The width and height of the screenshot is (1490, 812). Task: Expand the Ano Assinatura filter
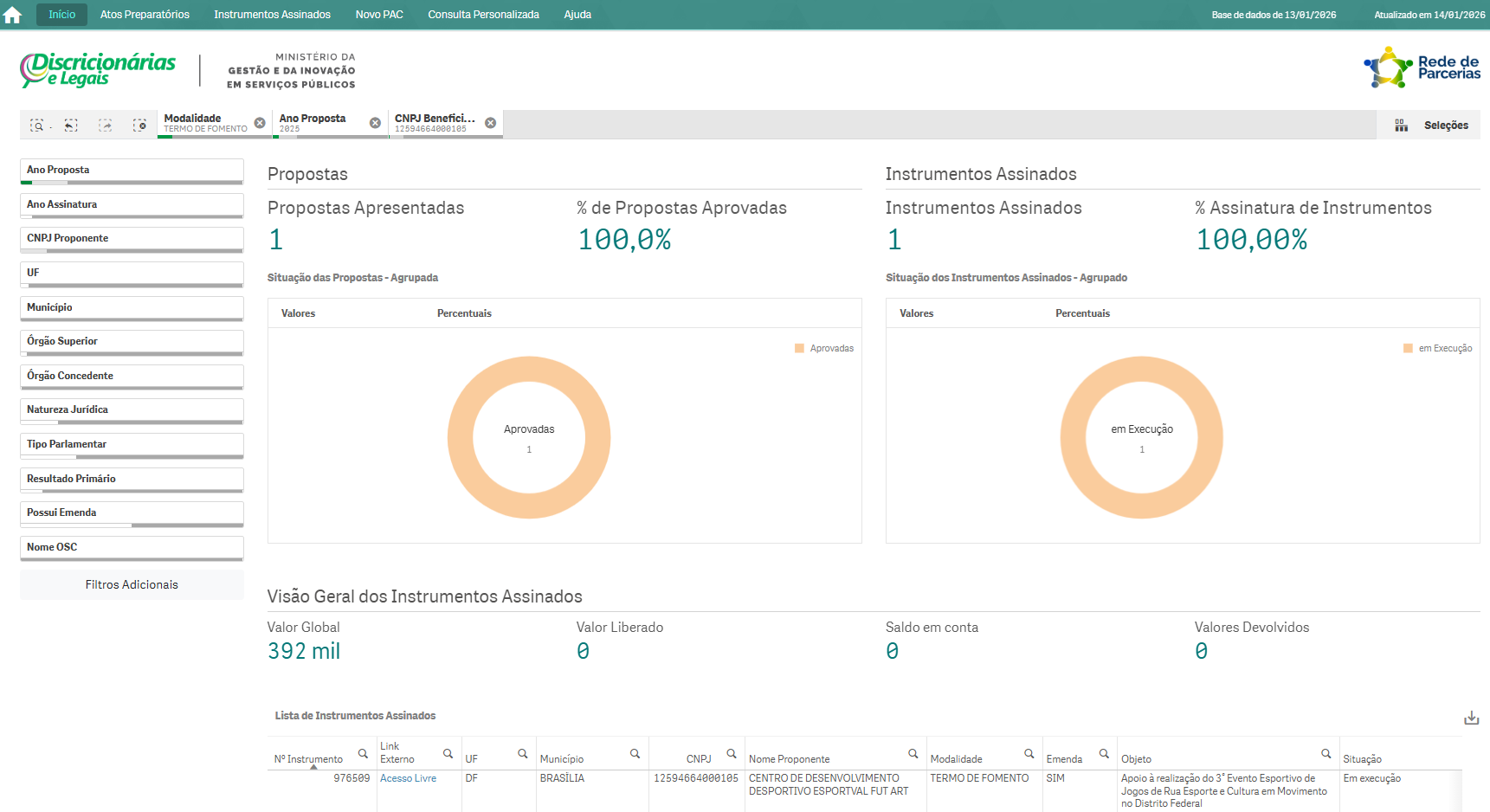(132, 205)
